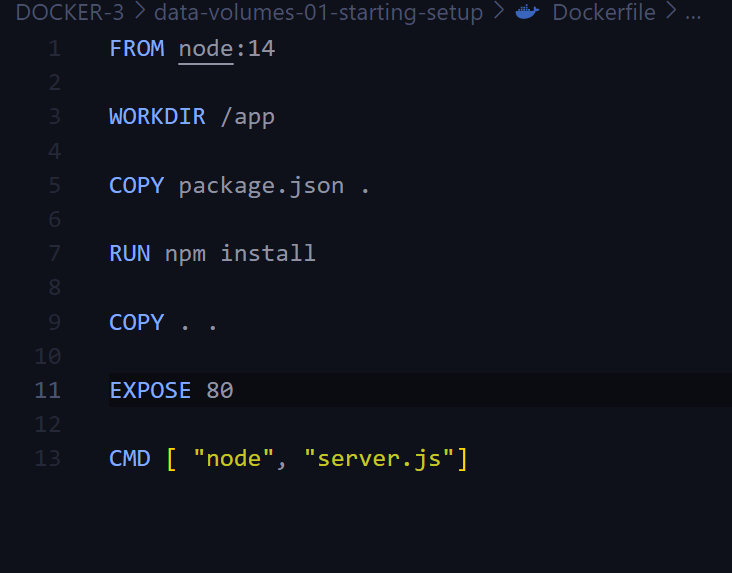732x573 pixels.
Task: Click the chevron after DOCKER-3 breadcrumb
Action: [140, 12]
